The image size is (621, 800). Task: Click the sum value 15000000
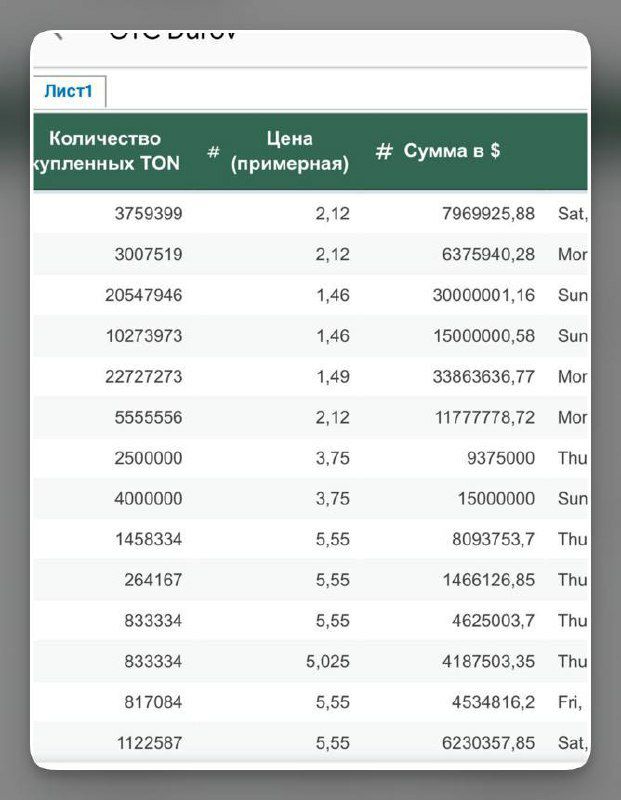(x=496, y=498)
